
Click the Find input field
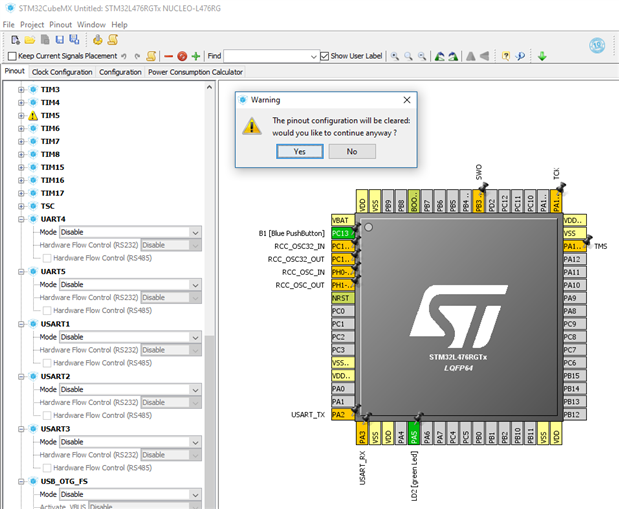tap(268, 56)
